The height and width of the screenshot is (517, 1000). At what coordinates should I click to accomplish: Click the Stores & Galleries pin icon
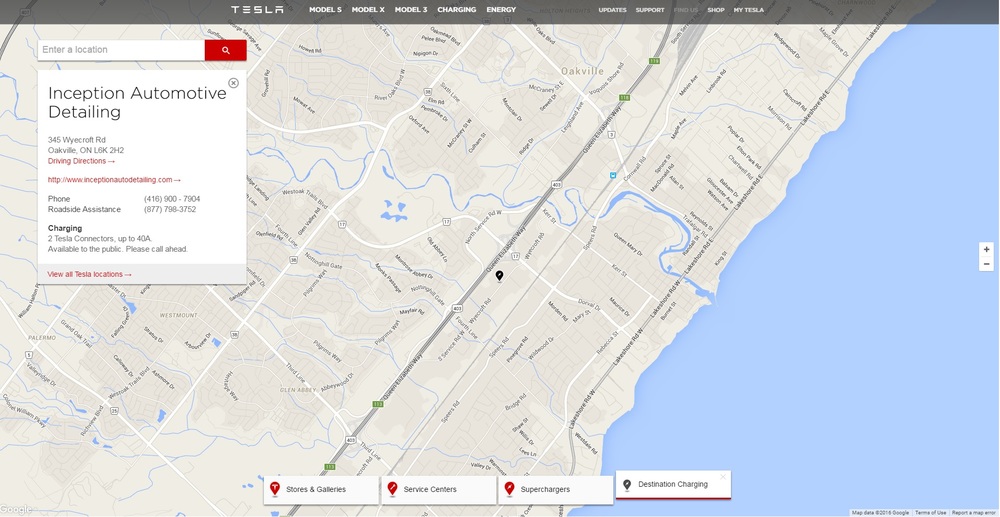275,489
